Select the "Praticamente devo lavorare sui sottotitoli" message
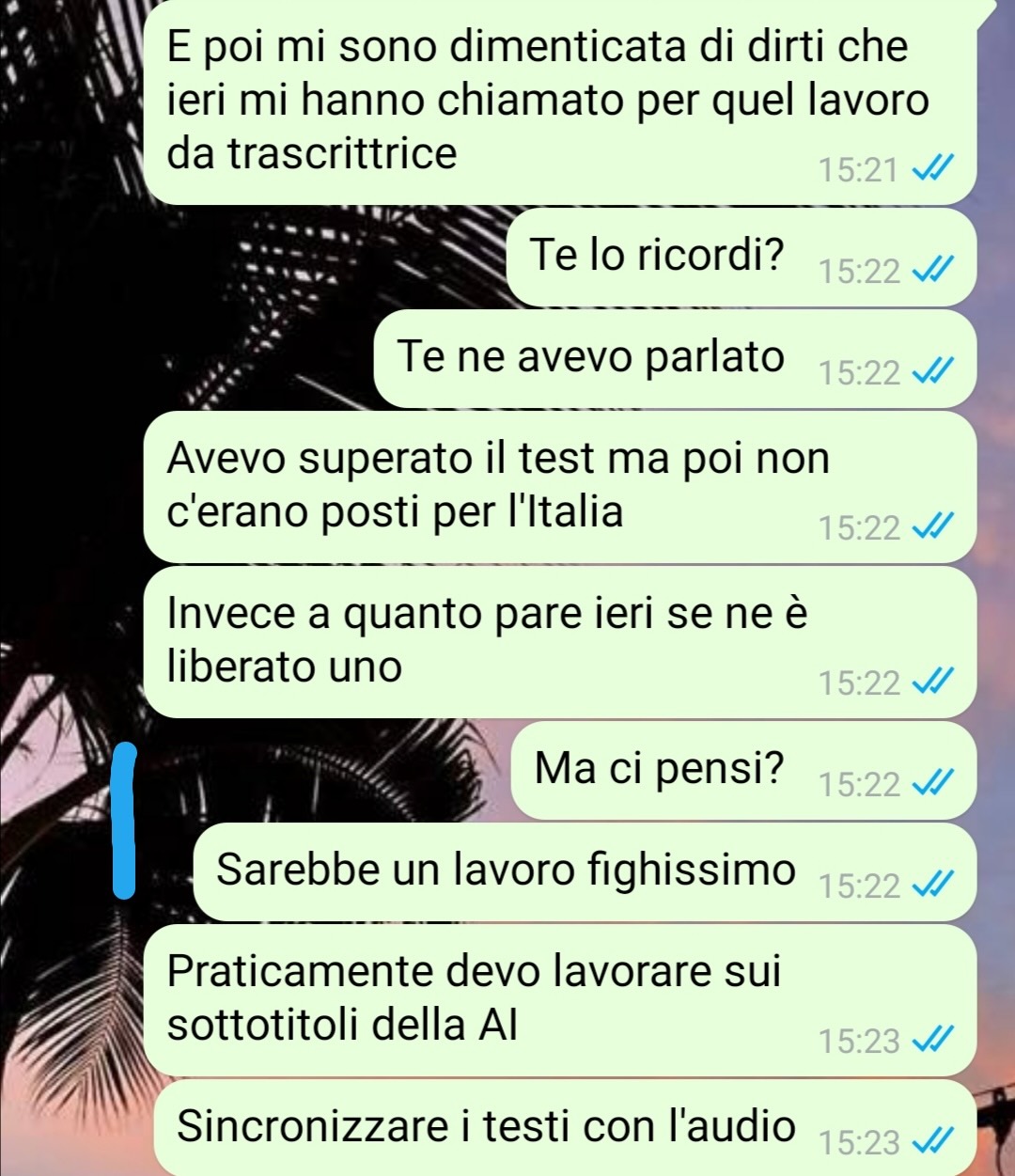The image size is (1015, 1176). 560,1000
